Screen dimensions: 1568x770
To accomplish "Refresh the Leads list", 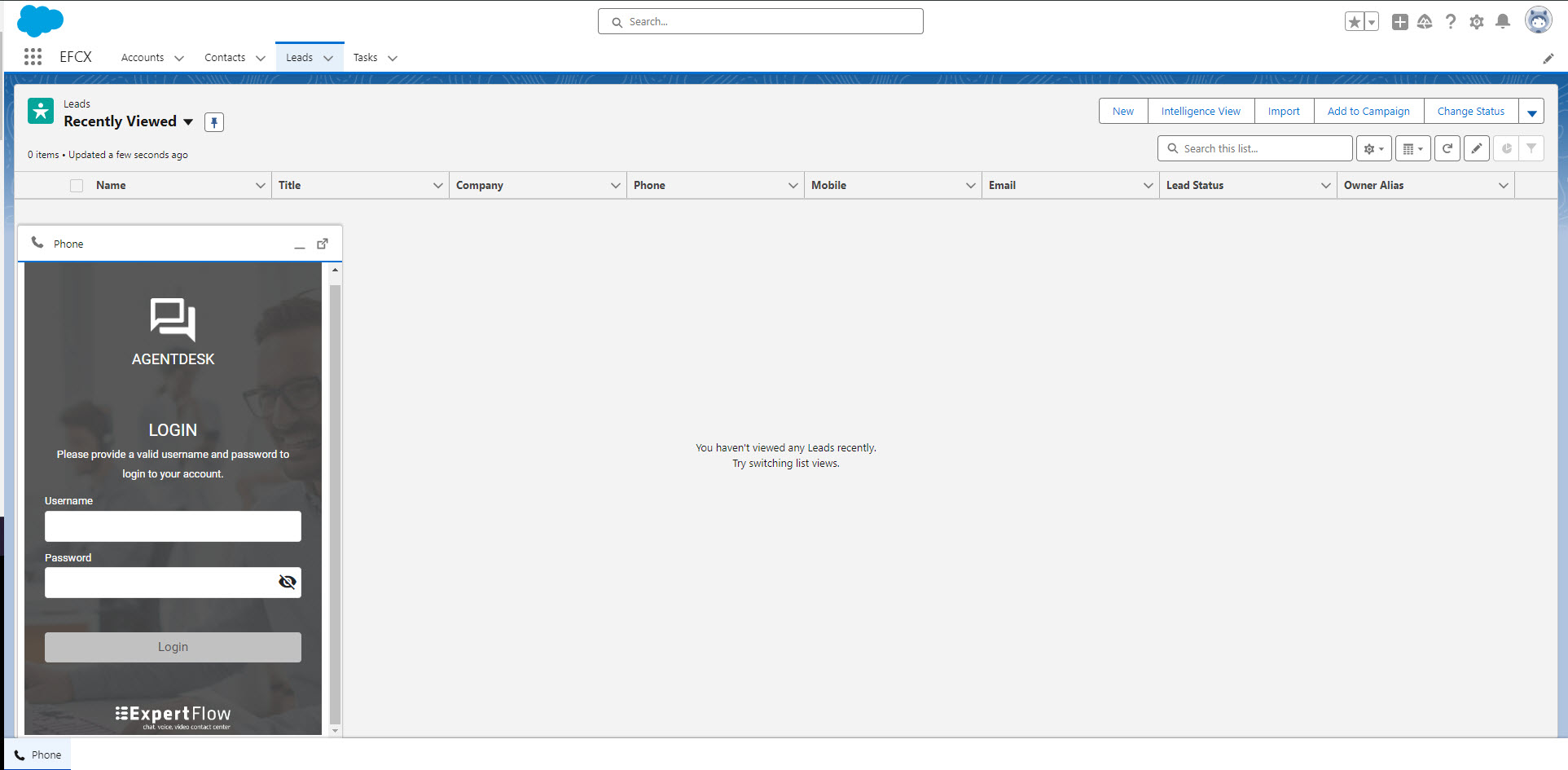I will tap(1447, 148).
